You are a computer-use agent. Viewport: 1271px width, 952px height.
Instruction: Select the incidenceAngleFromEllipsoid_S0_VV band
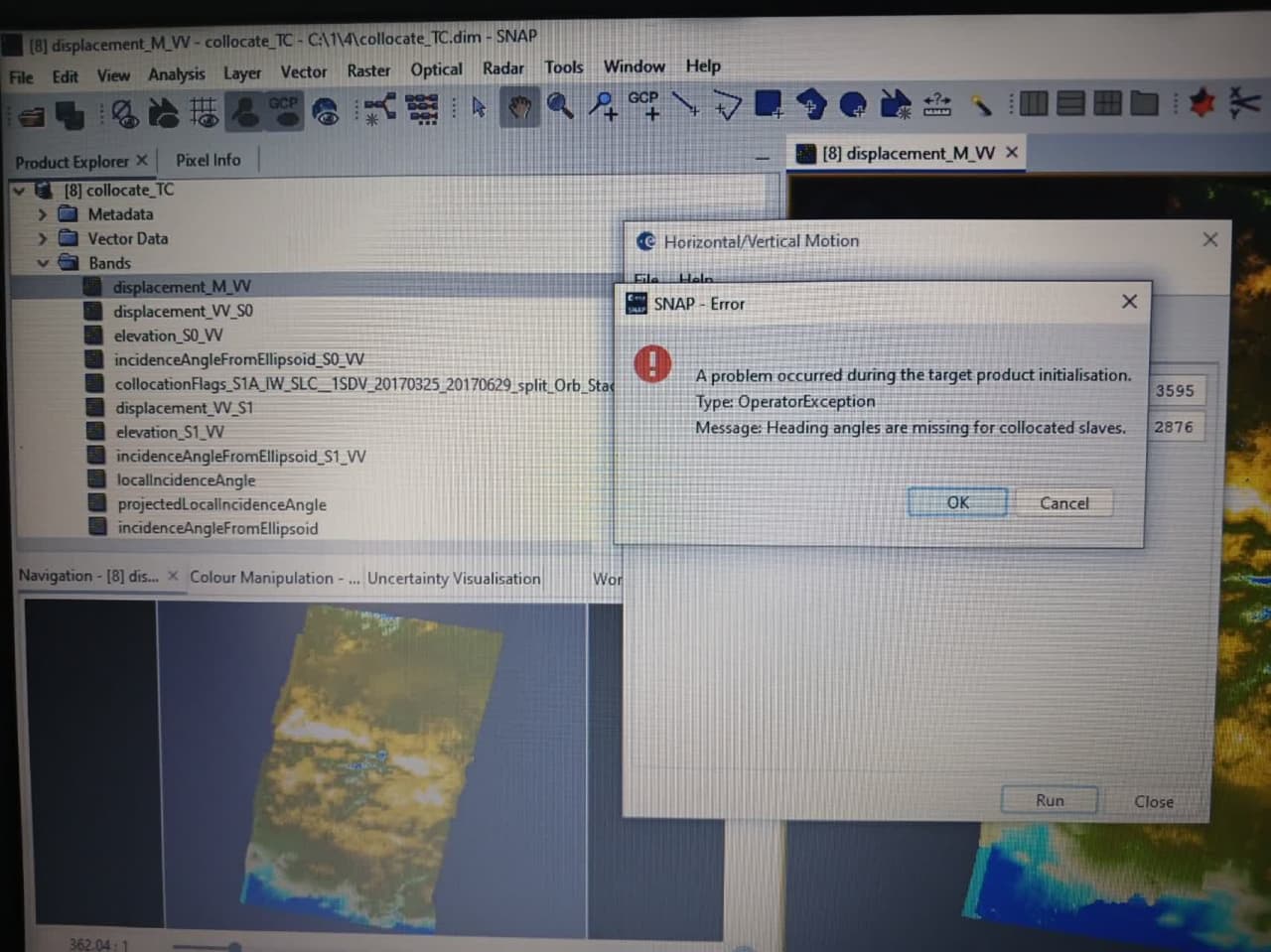click(238, 359)
